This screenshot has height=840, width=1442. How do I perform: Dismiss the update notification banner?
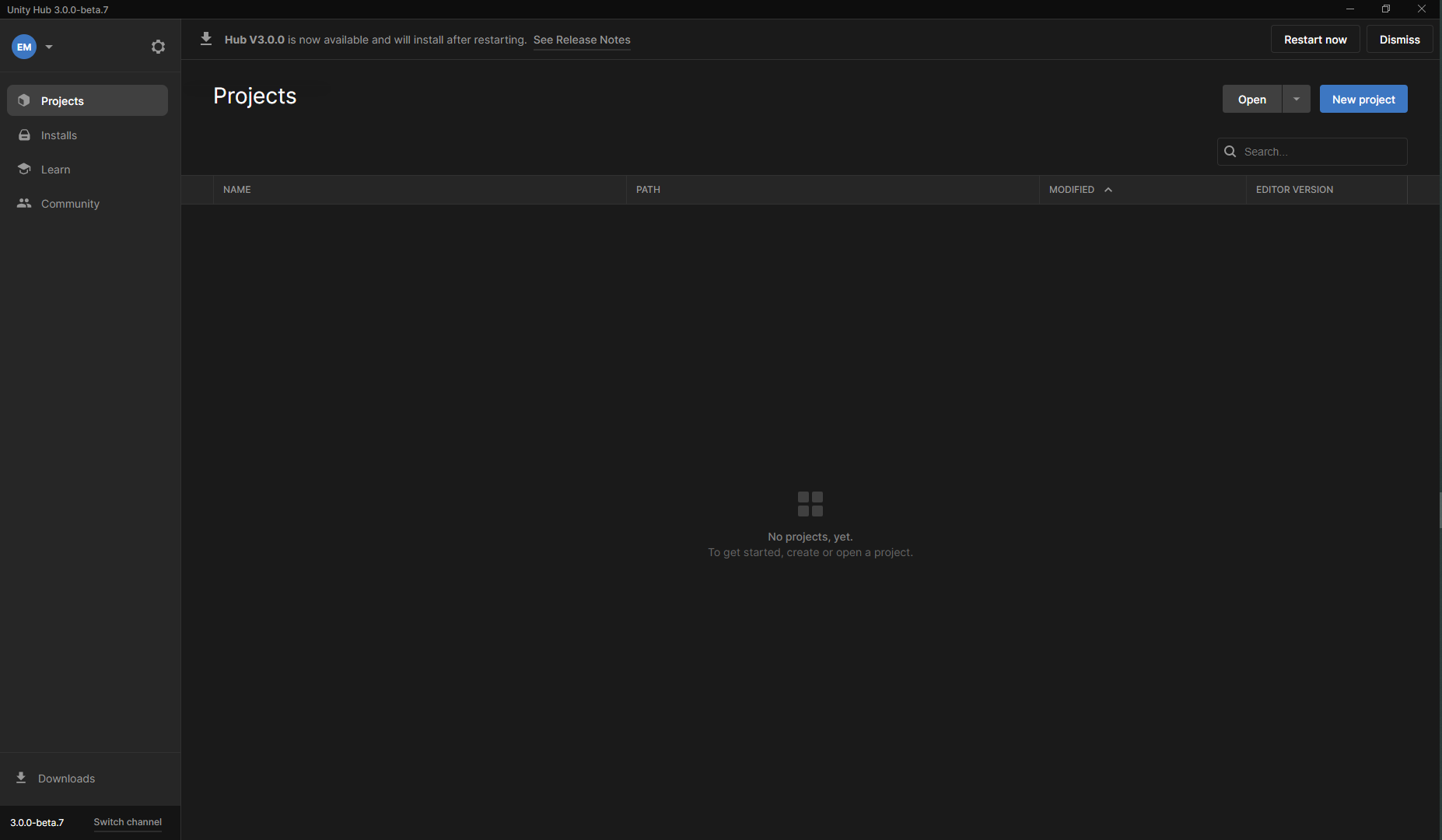[x=1399, y=40]
